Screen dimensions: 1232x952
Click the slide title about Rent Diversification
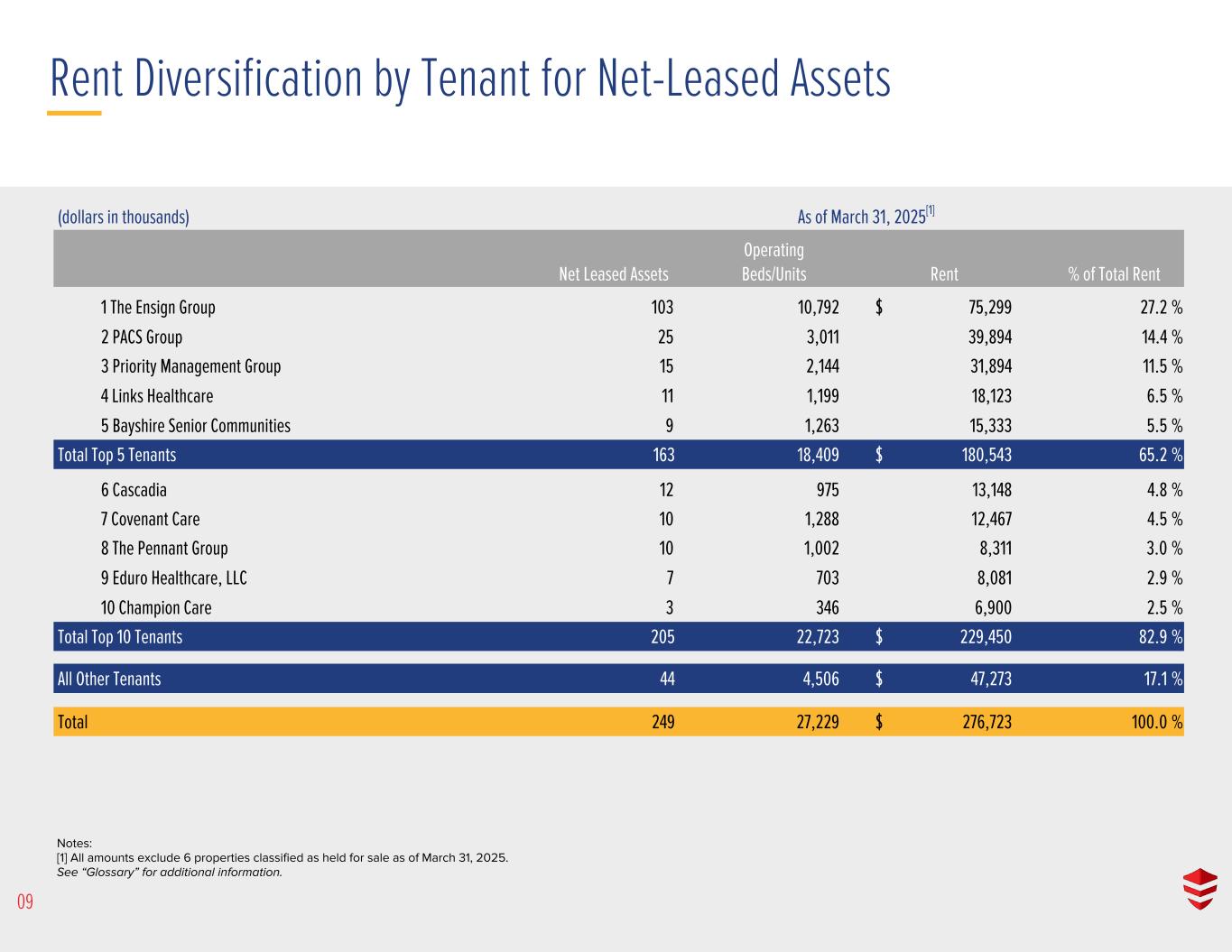pyautogui.click(x=470, y=79)
